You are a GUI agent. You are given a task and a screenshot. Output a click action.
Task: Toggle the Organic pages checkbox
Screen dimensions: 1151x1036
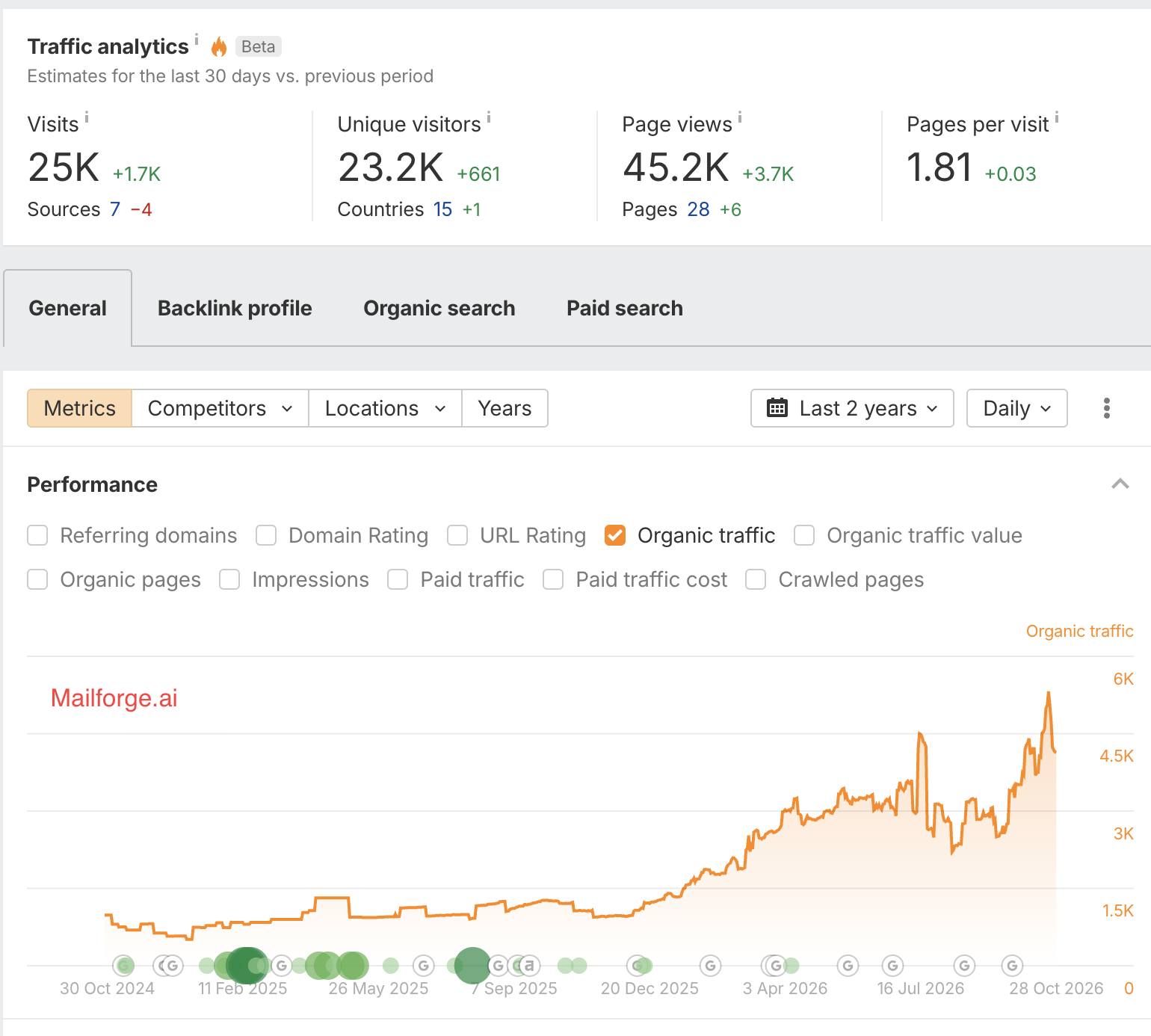pos(37,579)
